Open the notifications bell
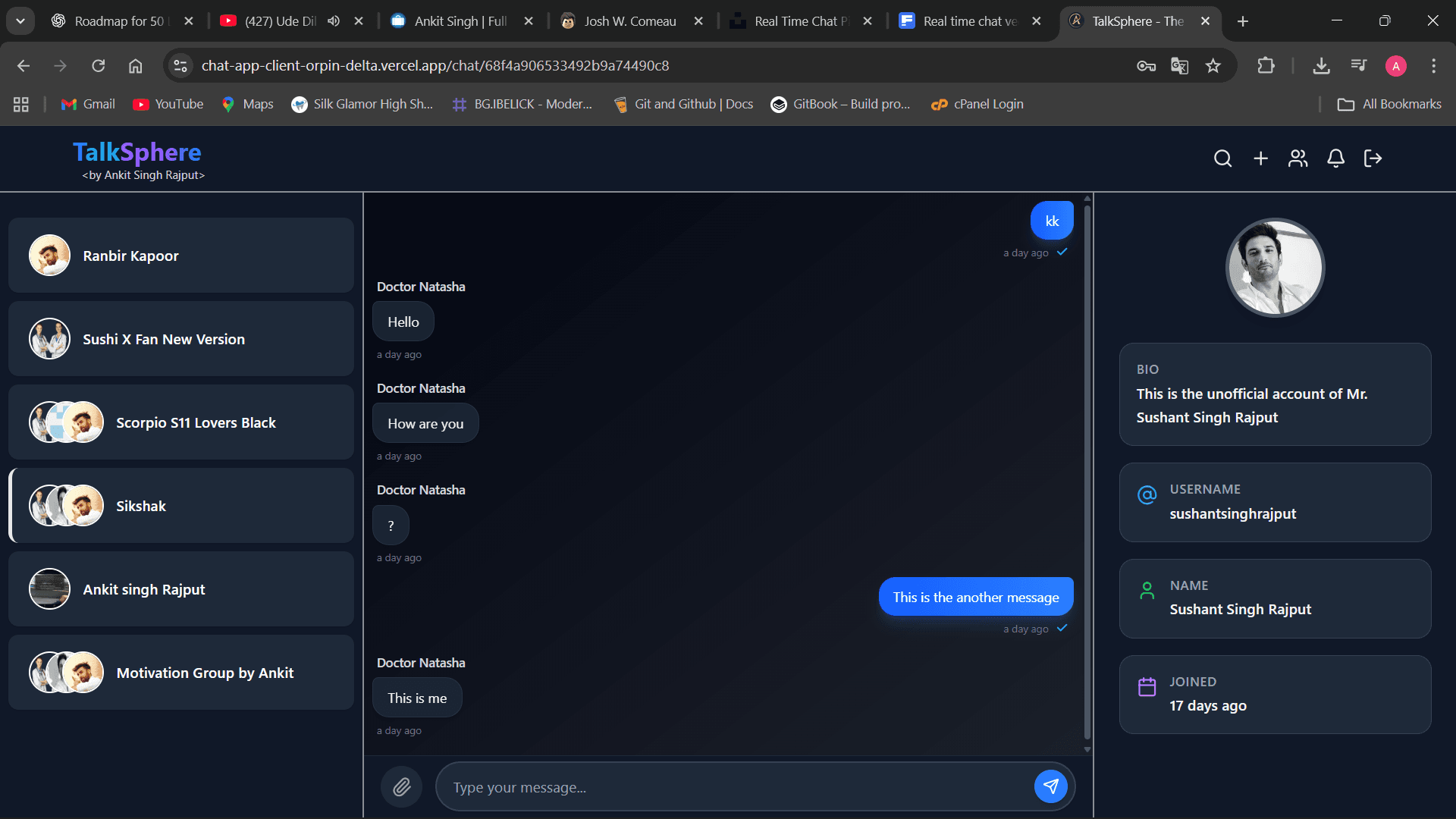This screenshot has width=1456, height=819. tap(1335, 158)
